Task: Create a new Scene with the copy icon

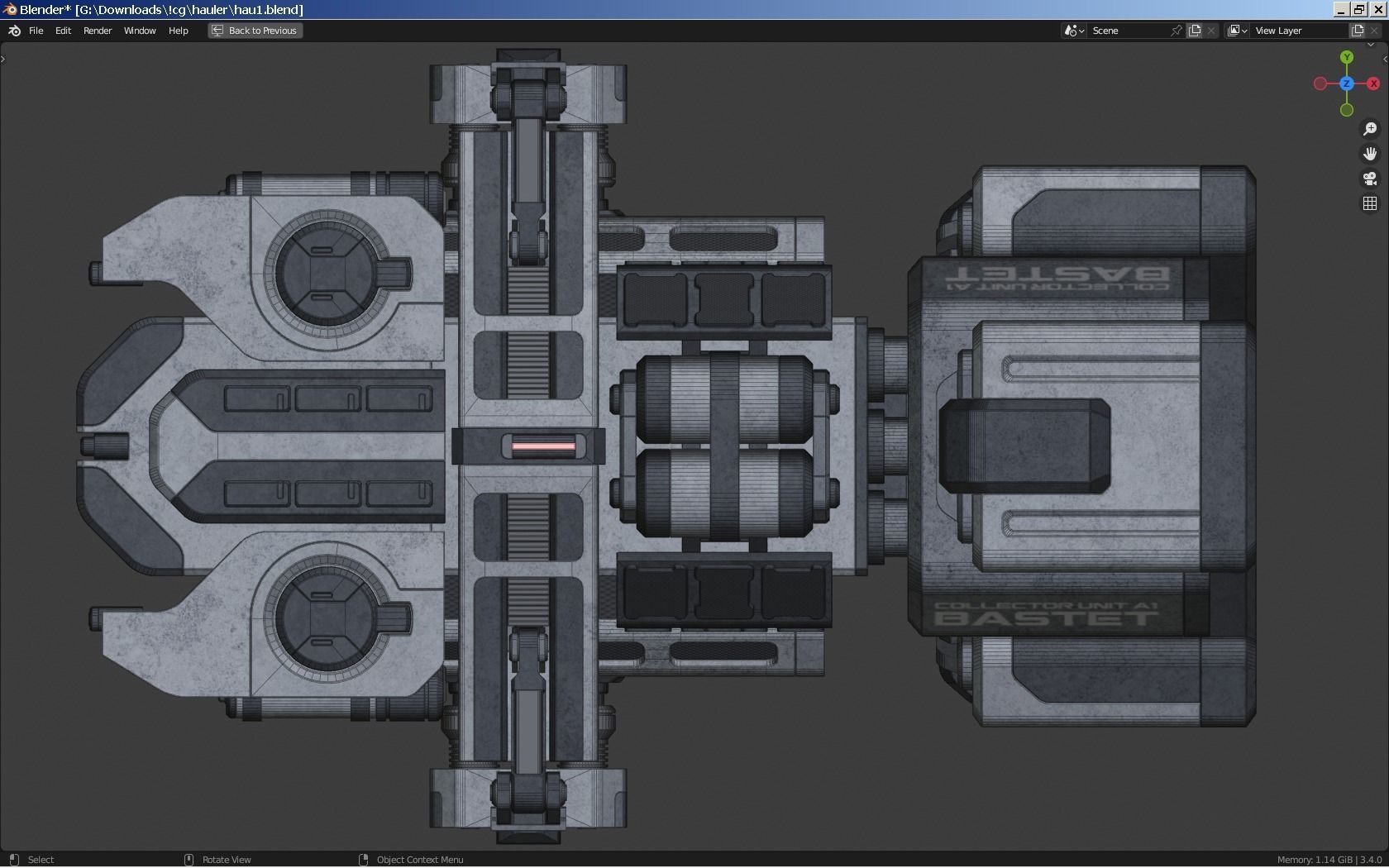Action: coord(1195,31)
